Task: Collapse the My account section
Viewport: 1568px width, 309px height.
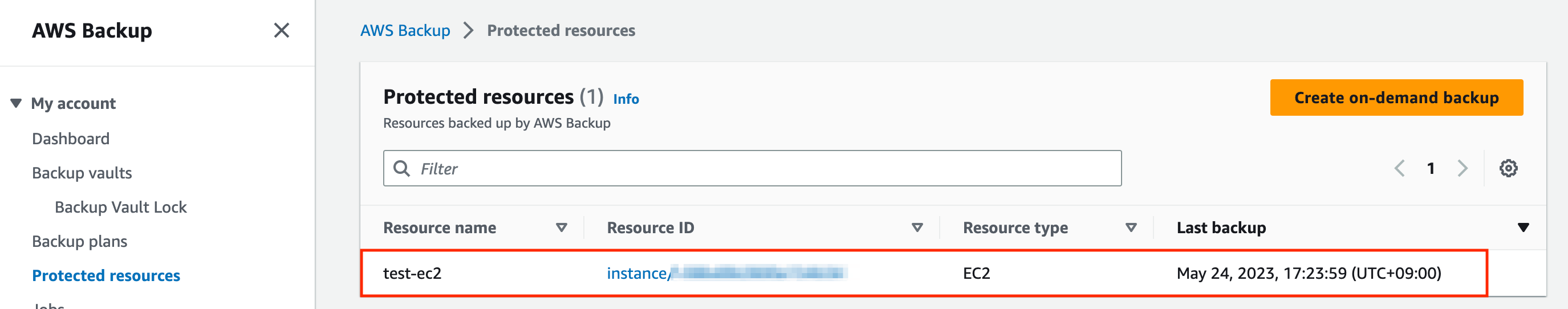Action: click(x=17, y=103)
